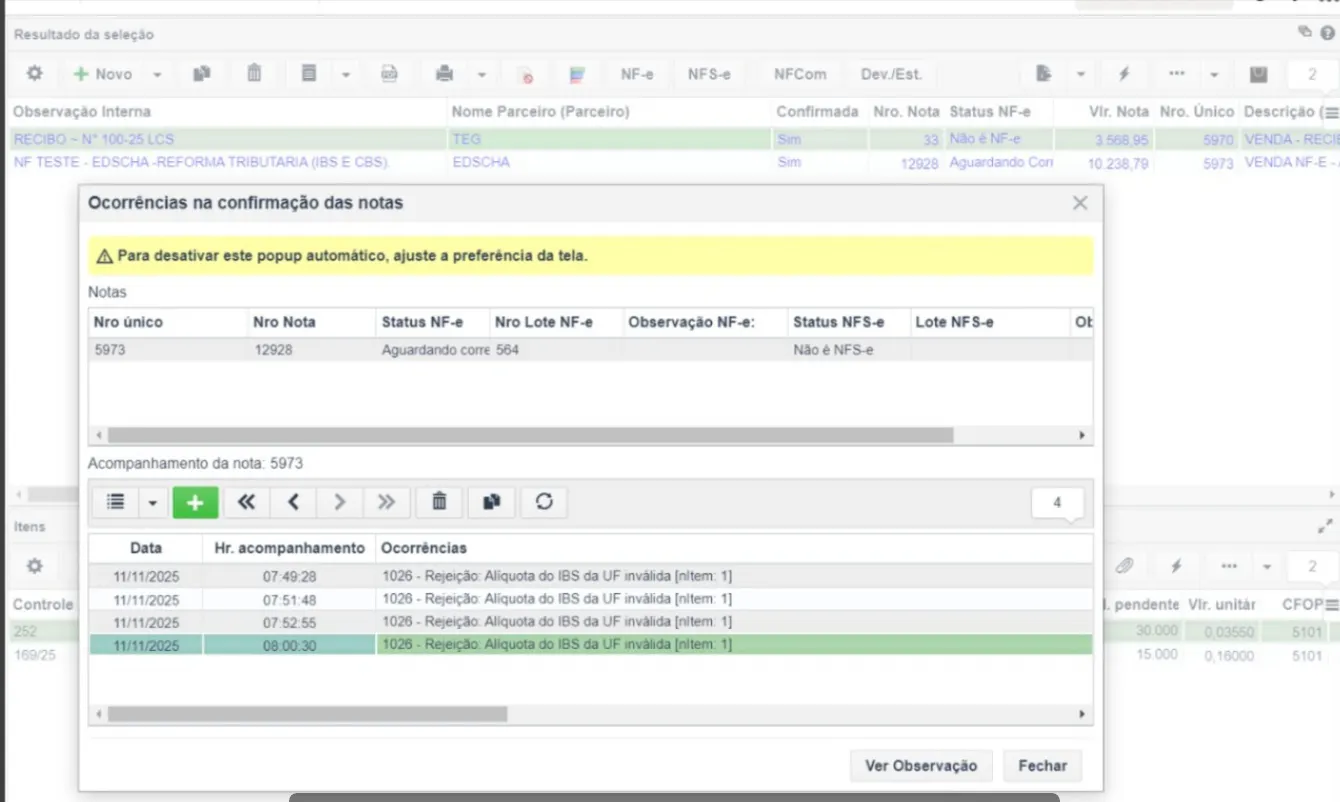Open dropdown arrow beside the top list view icon
Screen dimensions: 1340x802
[346, 75]
